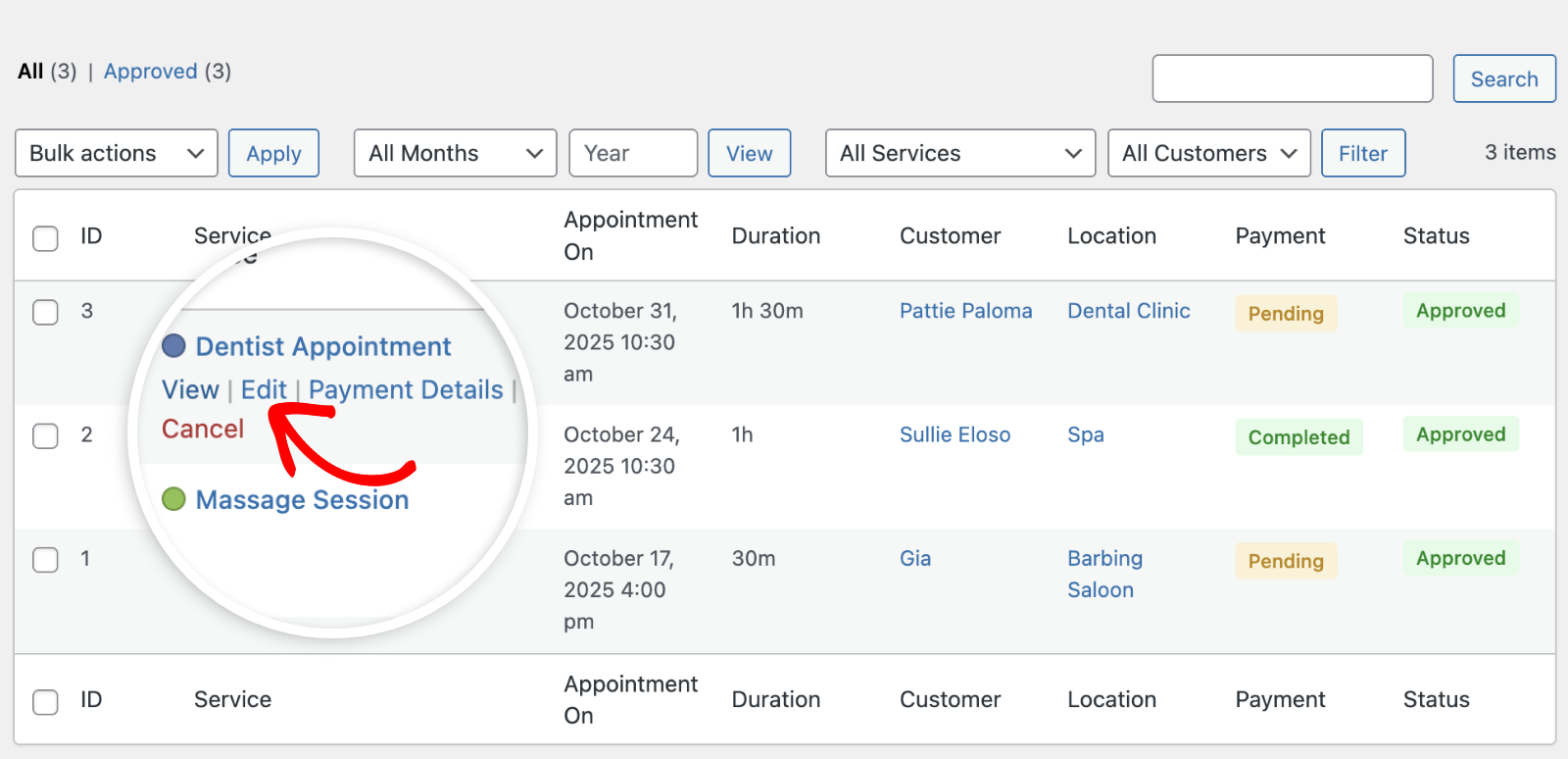Image resolution: width=1568 pixels, height=759 pixels.
Task: Click the red Cancel link
Action: (203, 429)
